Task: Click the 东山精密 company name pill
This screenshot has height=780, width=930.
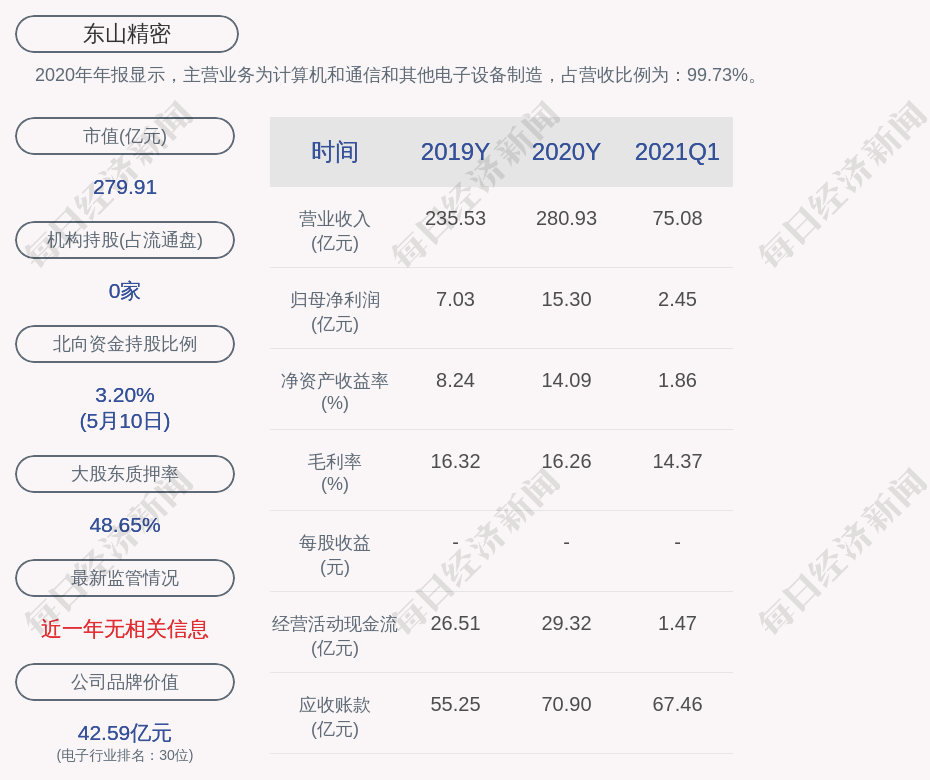Action: pyautogui.click(x=127, y=34)
